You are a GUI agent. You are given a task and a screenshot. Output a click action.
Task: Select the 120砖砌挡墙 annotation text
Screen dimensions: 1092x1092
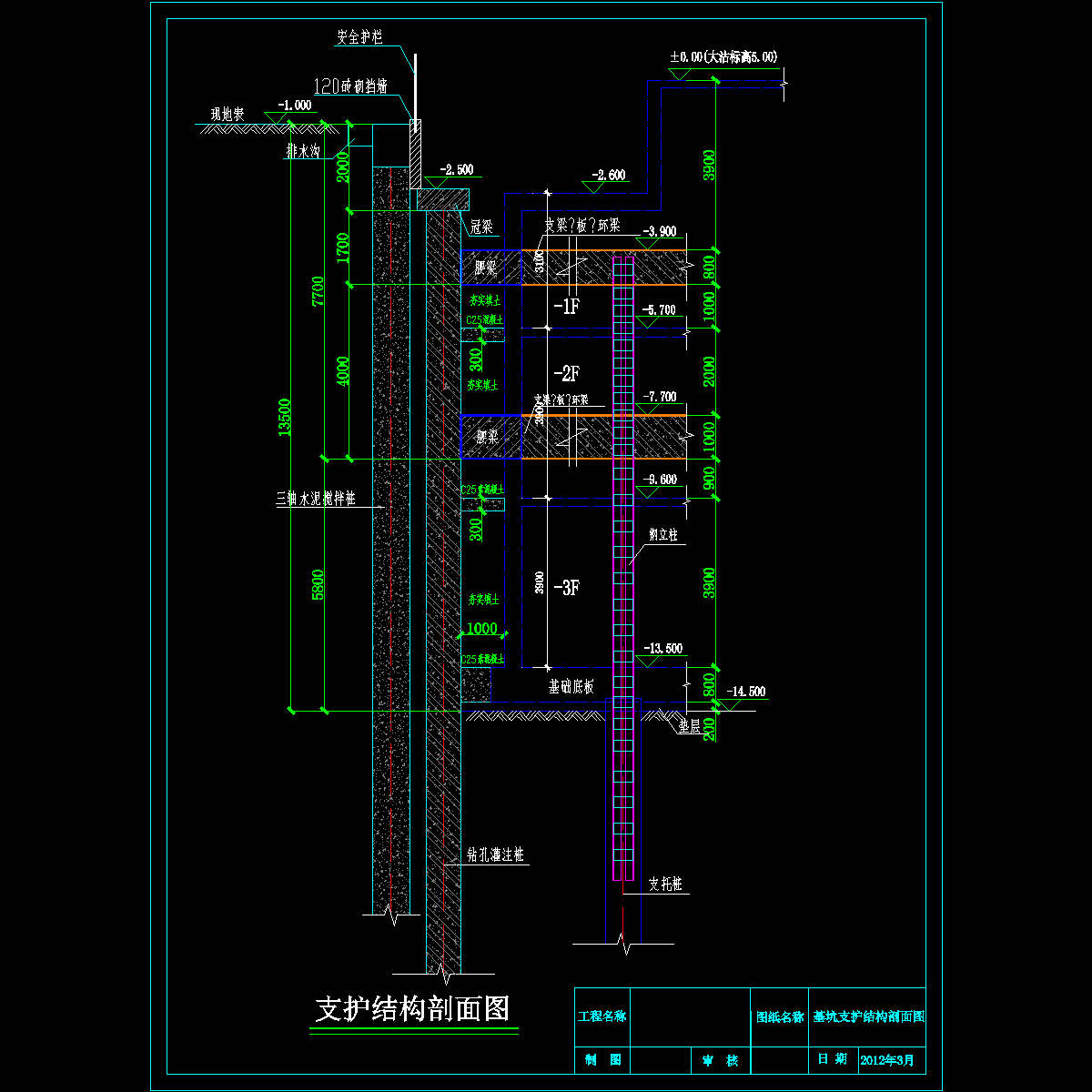coord(350,86)
